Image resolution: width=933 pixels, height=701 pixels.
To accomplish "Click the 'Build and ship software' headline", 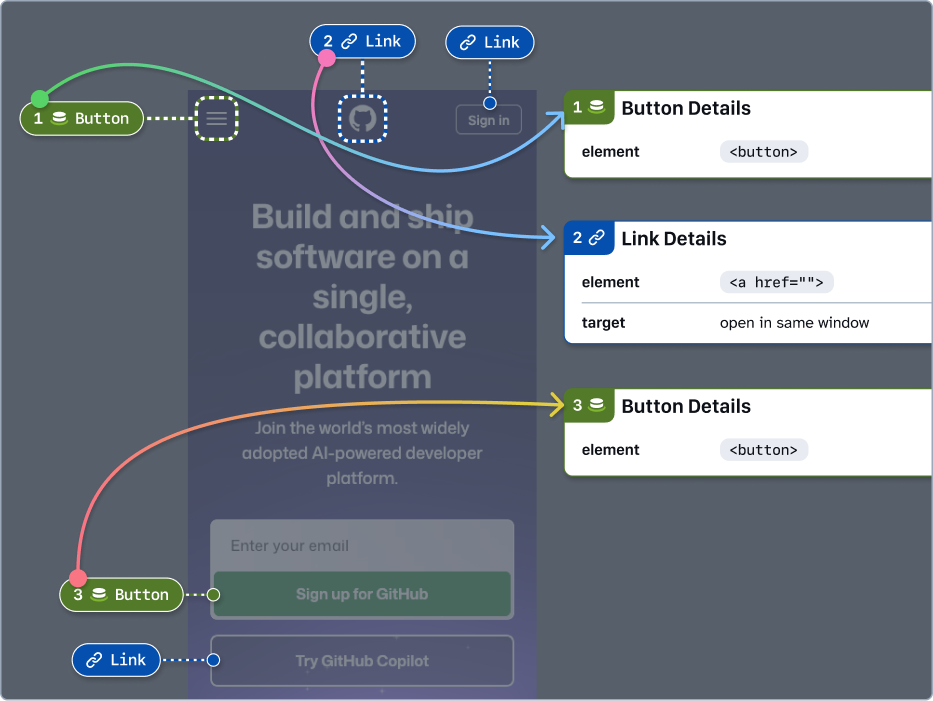I will click(x=362, y=296).
